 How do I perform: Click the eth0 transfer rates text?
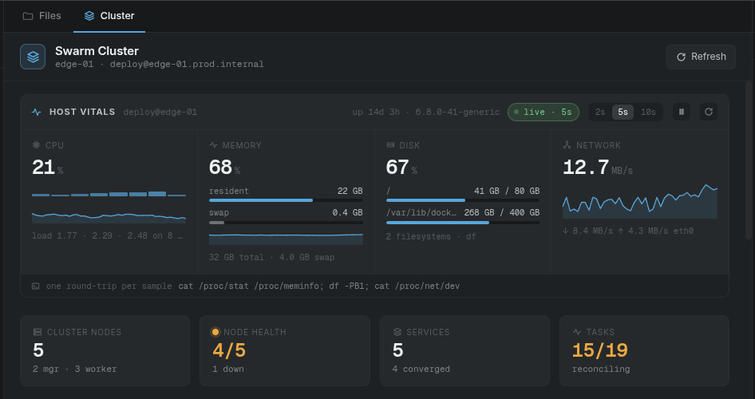(628, 231)
